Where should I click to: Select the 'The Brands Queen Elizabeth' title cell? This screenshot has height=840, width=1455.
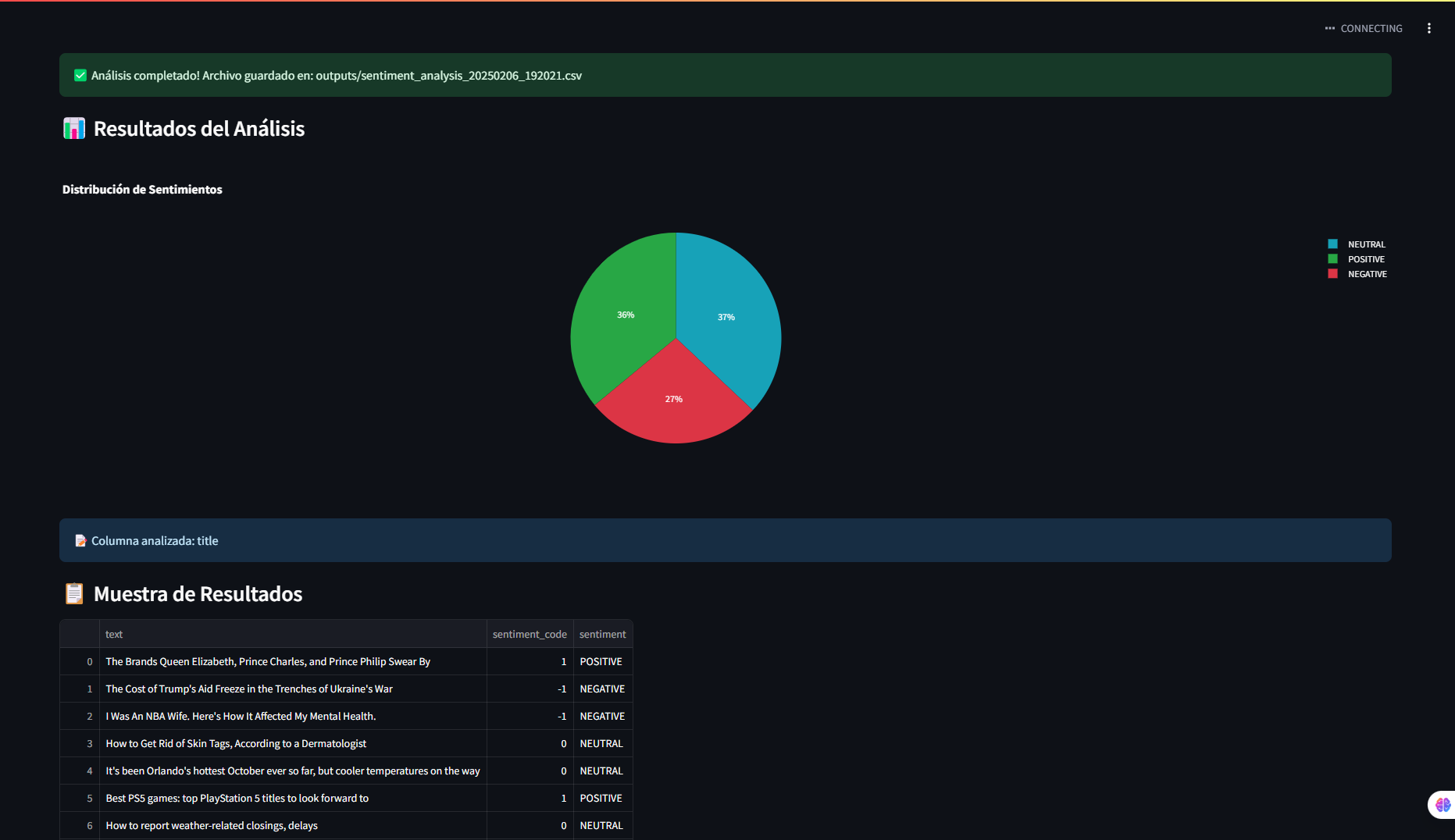pyautogui.click(x=293, y=661)
